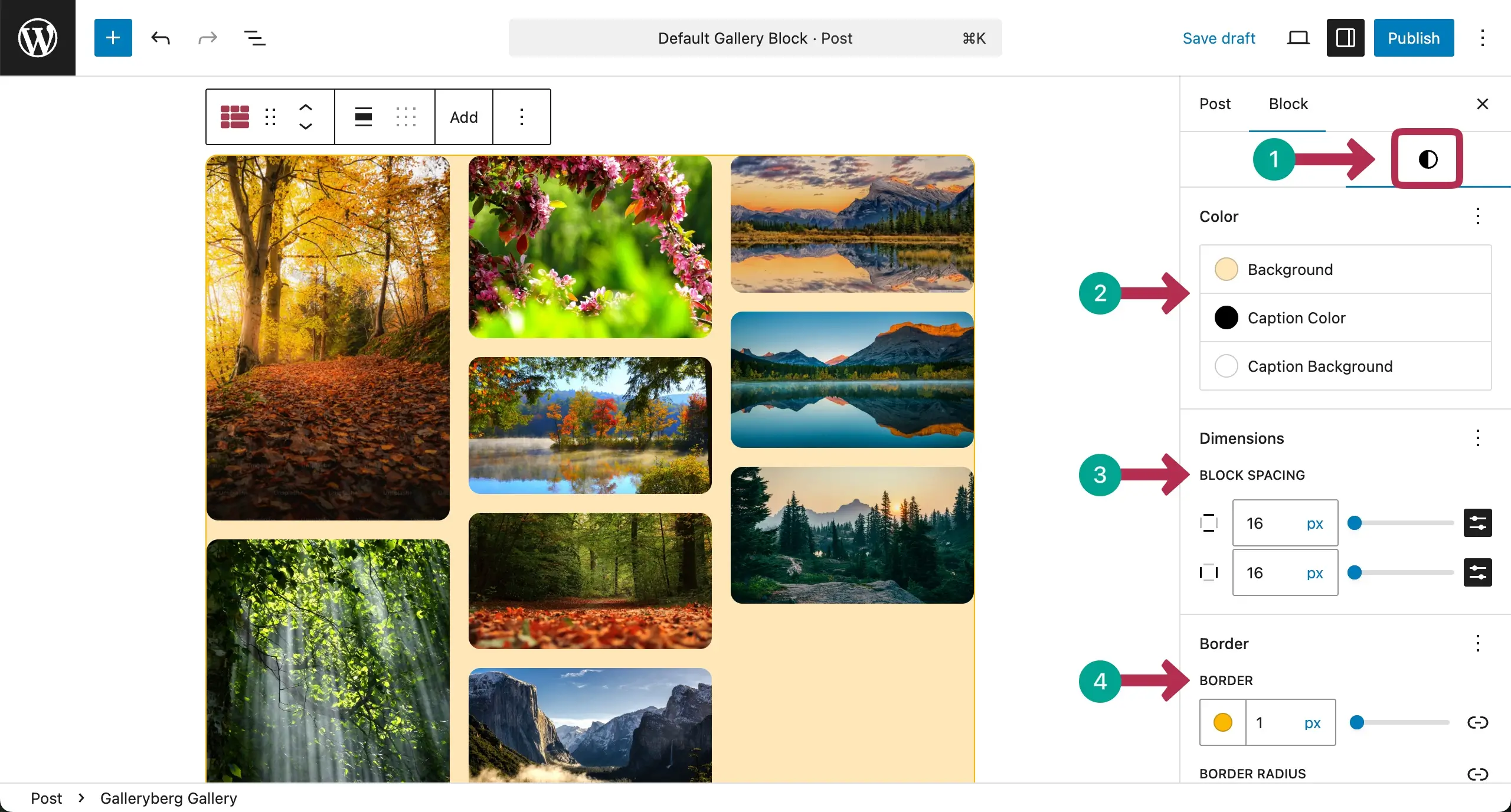Switch to the Post tab

(1215, 104)
